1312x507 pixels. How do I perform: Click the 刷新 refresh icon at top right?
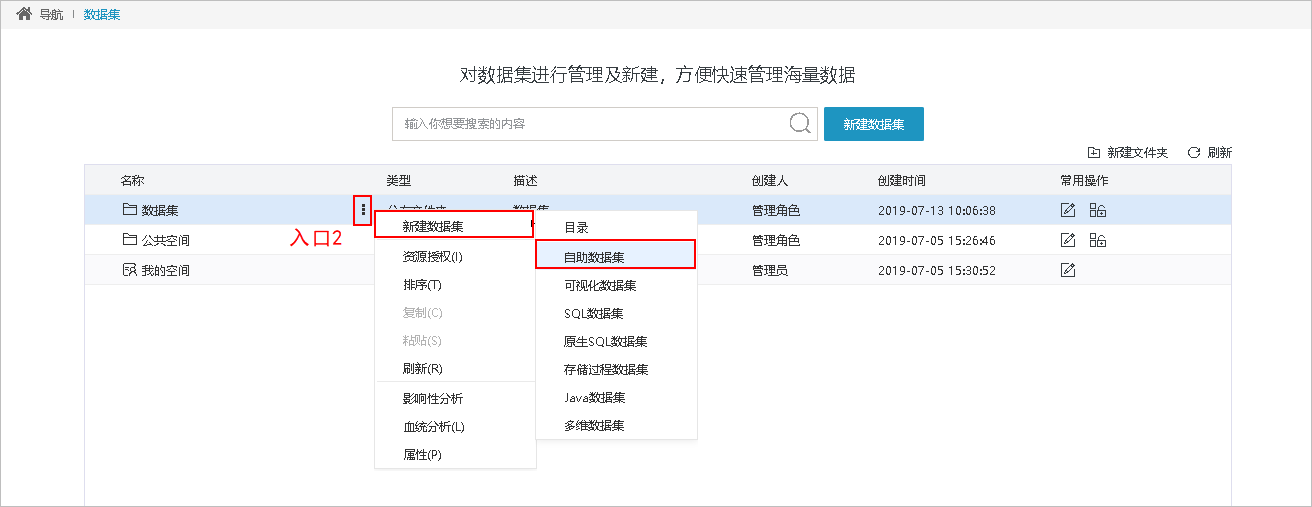(x=1193, y=153)
